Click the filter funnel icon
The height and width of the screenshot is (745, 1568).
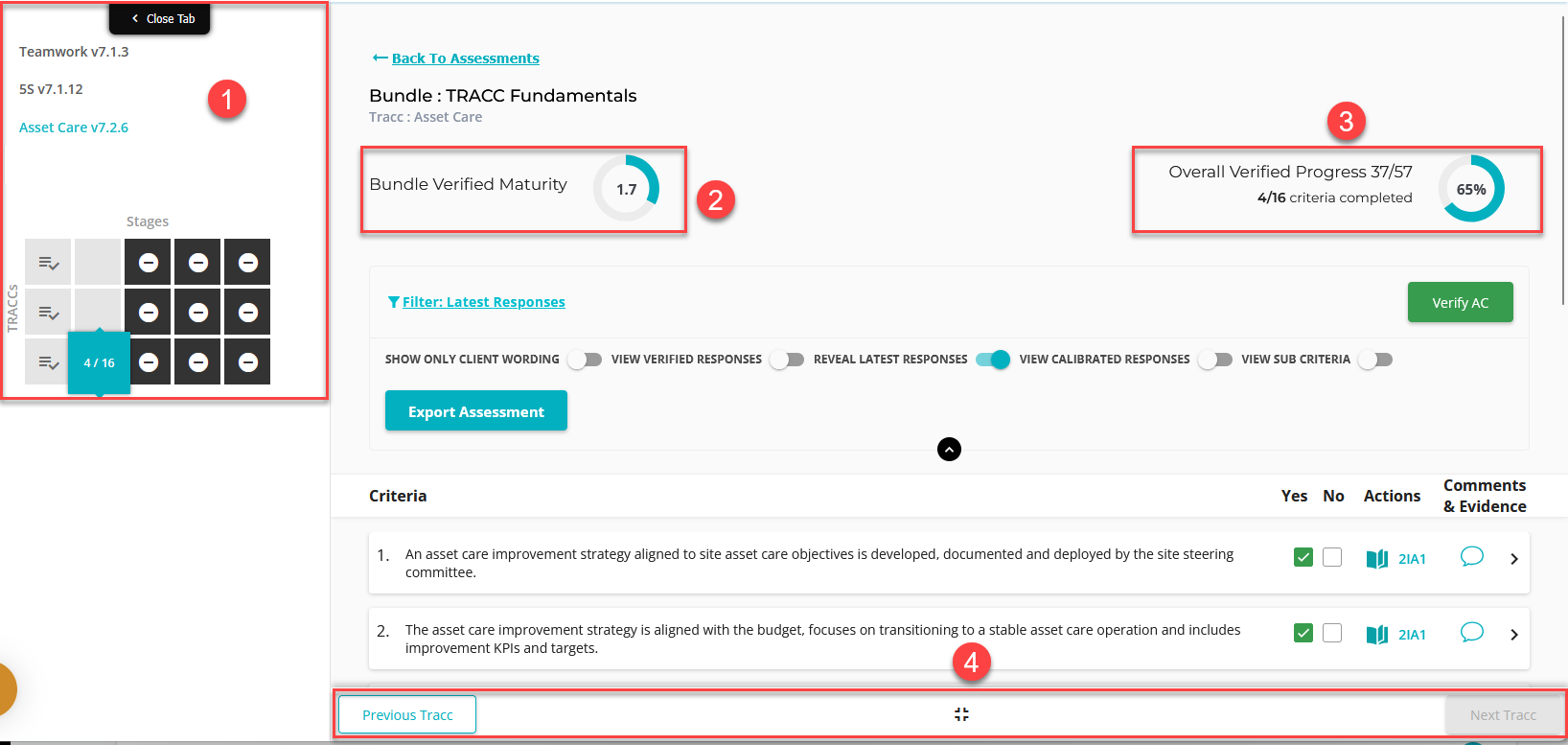(x=393, y=302)
